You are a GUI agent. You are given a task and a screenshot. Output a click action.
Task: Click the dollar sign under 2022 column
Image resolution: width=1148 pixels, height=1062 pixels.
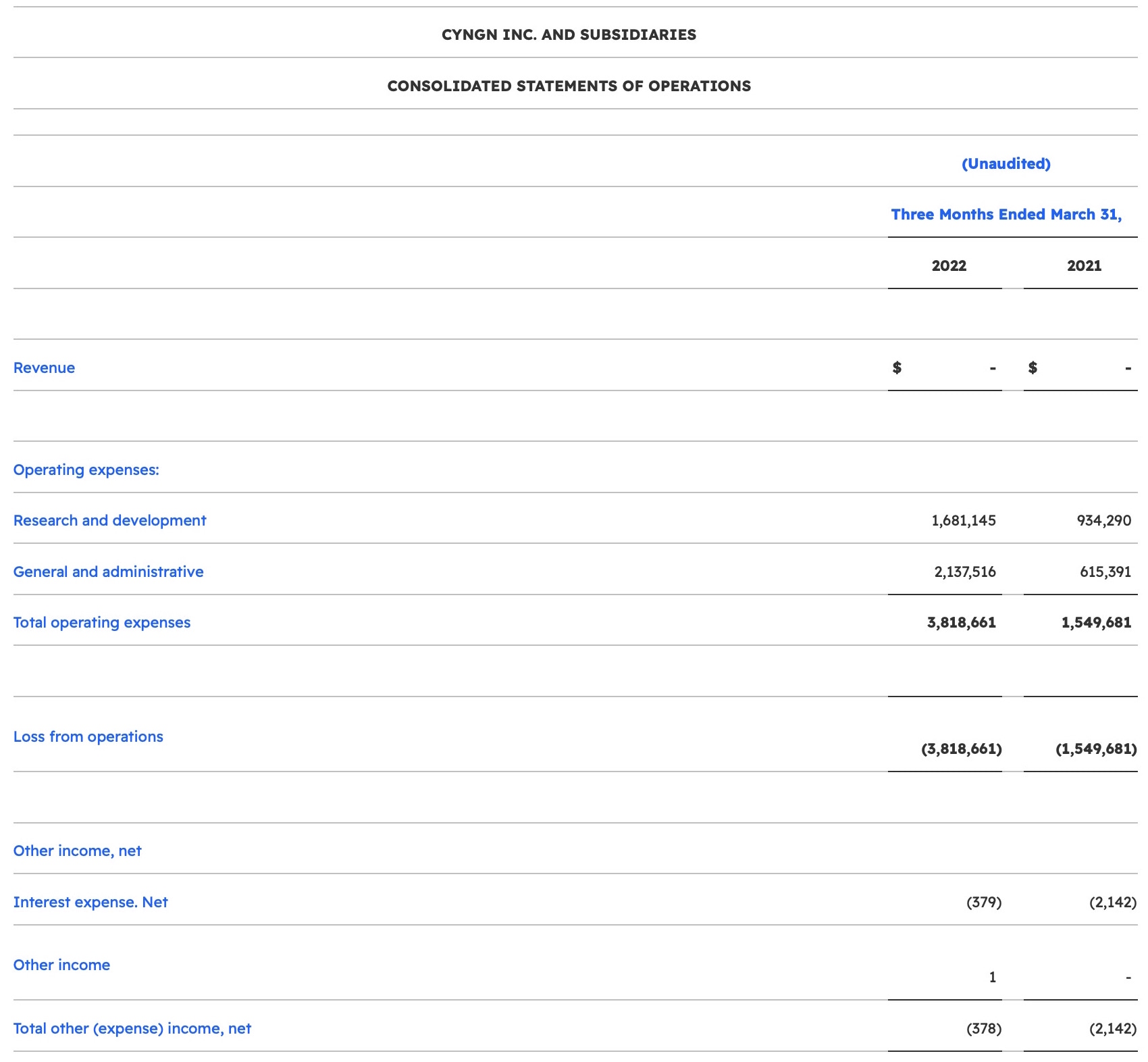pos(897,368)
